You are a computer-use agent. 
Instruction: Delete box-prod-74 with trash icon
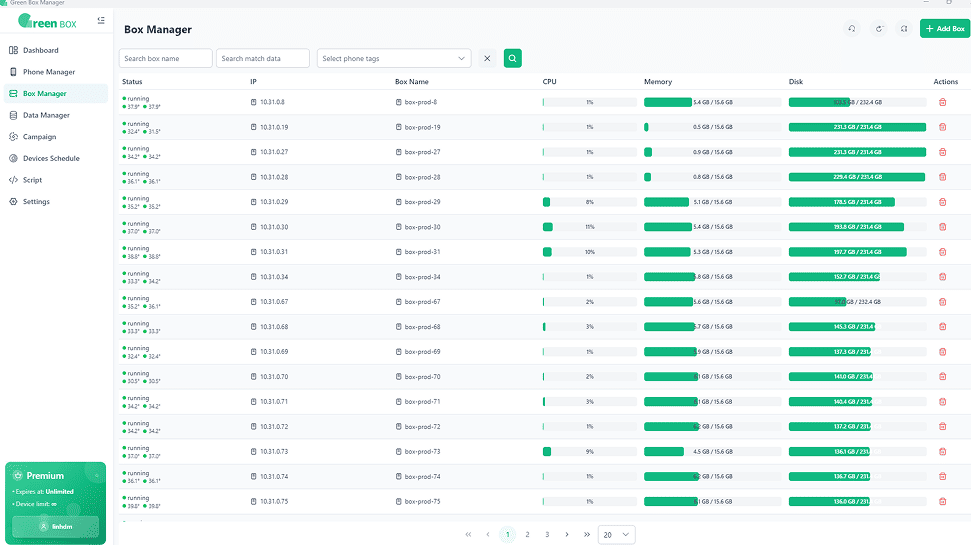(x=943, y=476)
